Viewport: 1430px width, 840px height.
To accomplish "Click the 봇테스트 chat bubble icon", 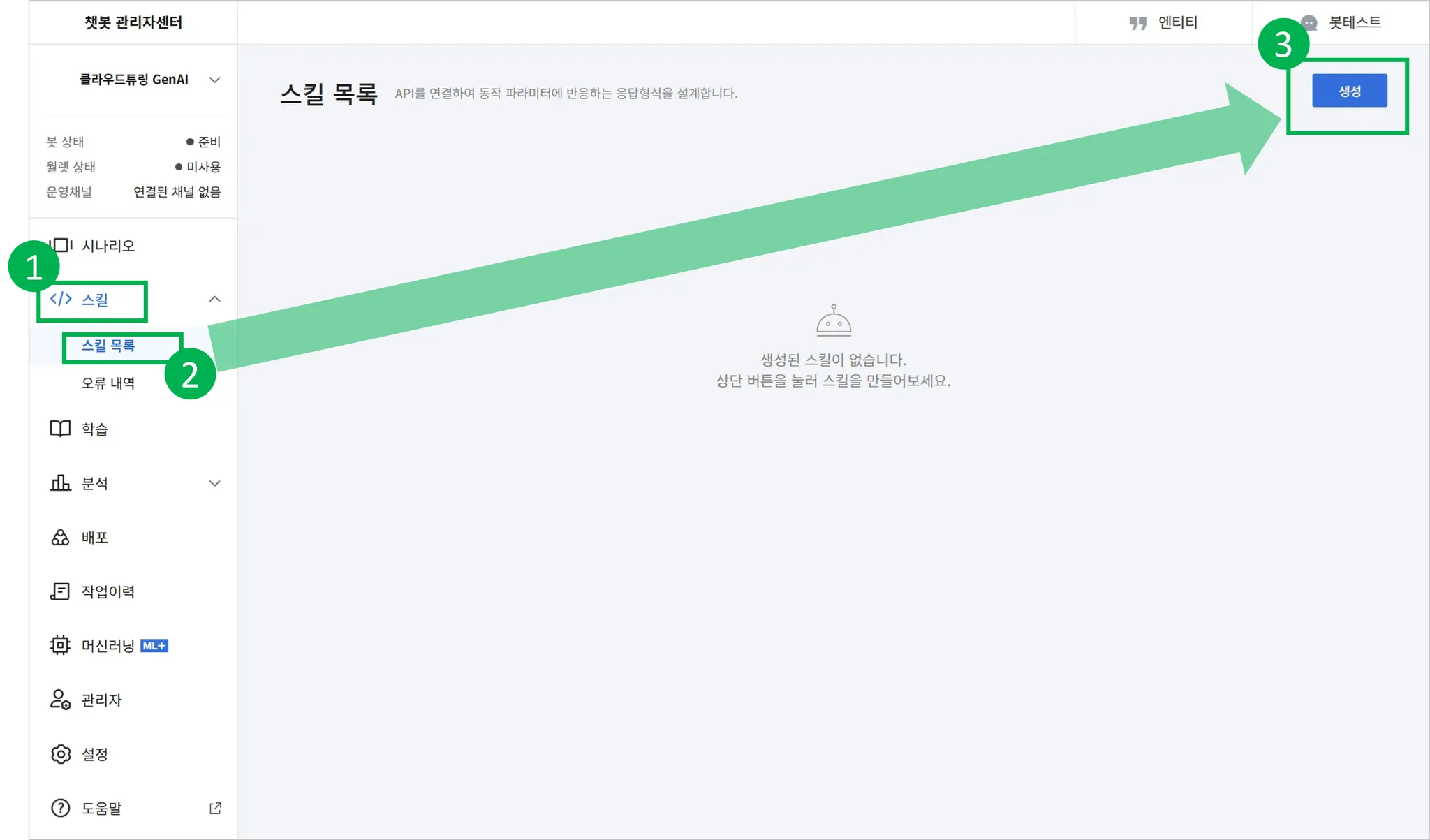I will [x=1309, y=22].
